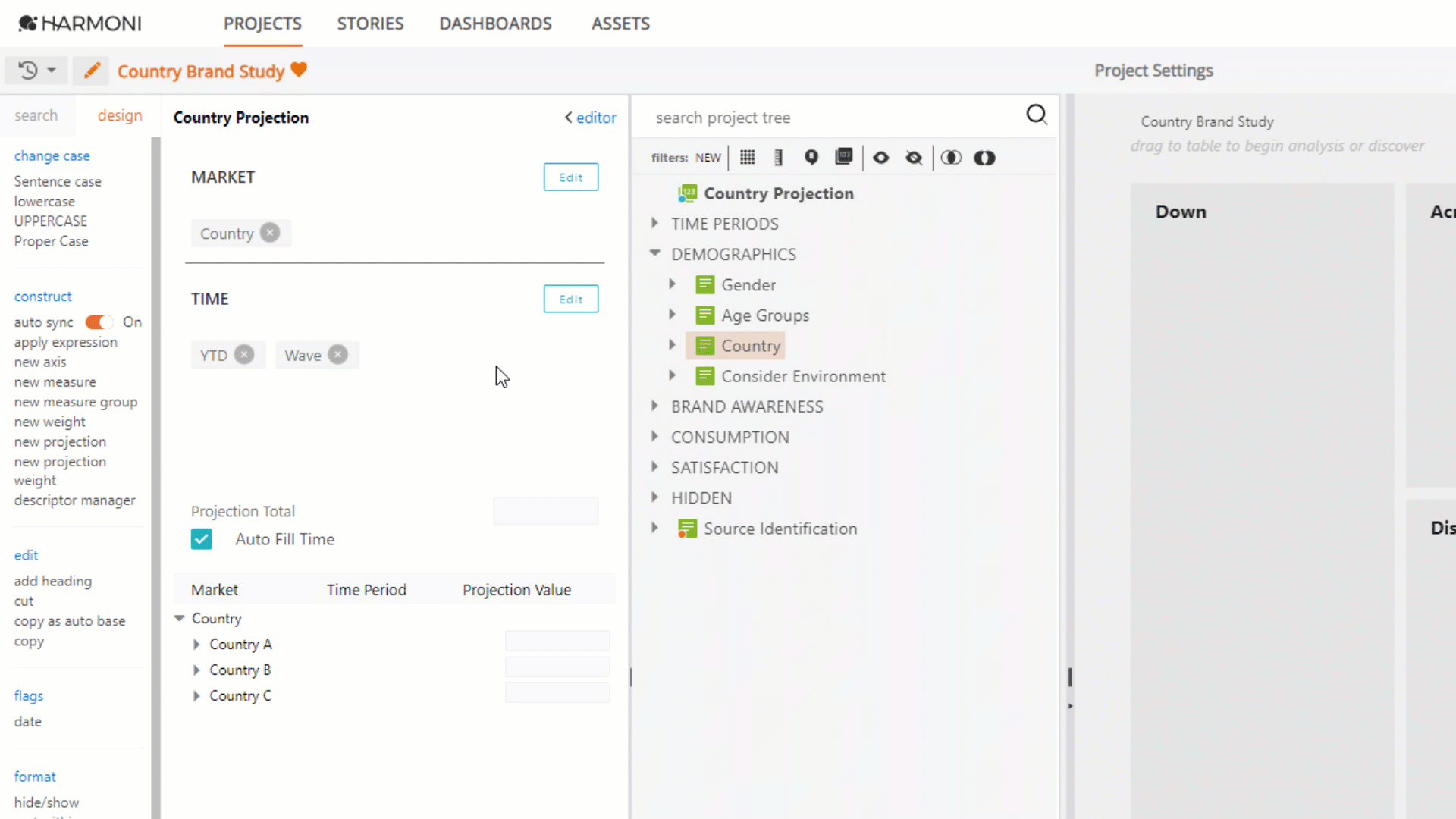Click the project tree search magnifier
Image resolution: width=1456 pixels, height=819 pixels.
[x=1036, y=115]
